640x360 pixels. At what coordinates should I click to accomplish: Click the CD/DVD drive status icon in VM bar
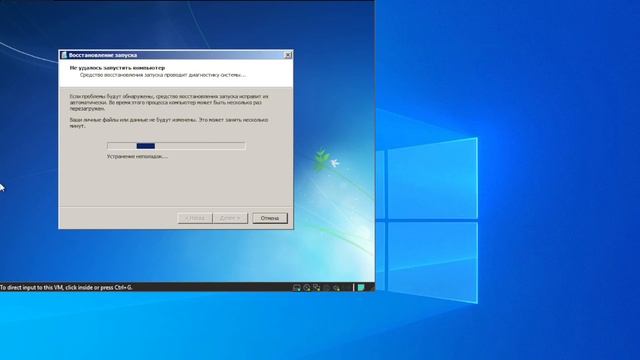[x=307, y=288]
